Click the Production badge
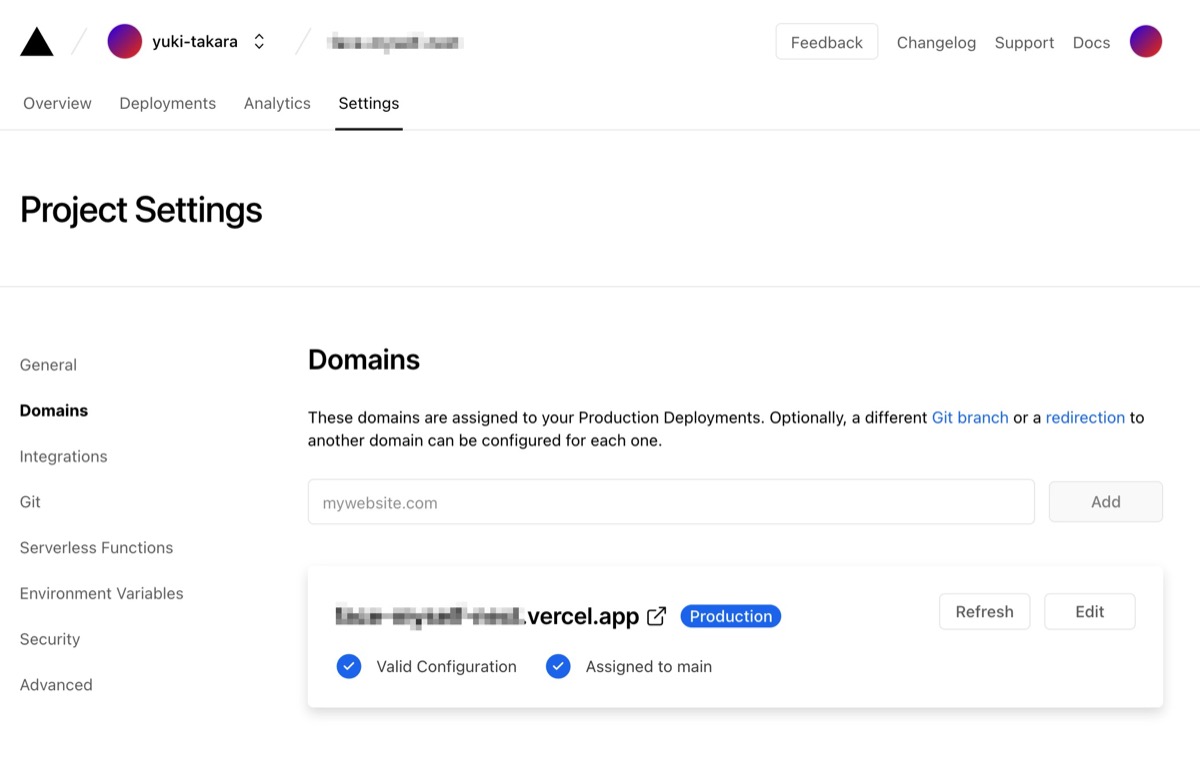This screenshot has height=766, width=1200. 730,616
